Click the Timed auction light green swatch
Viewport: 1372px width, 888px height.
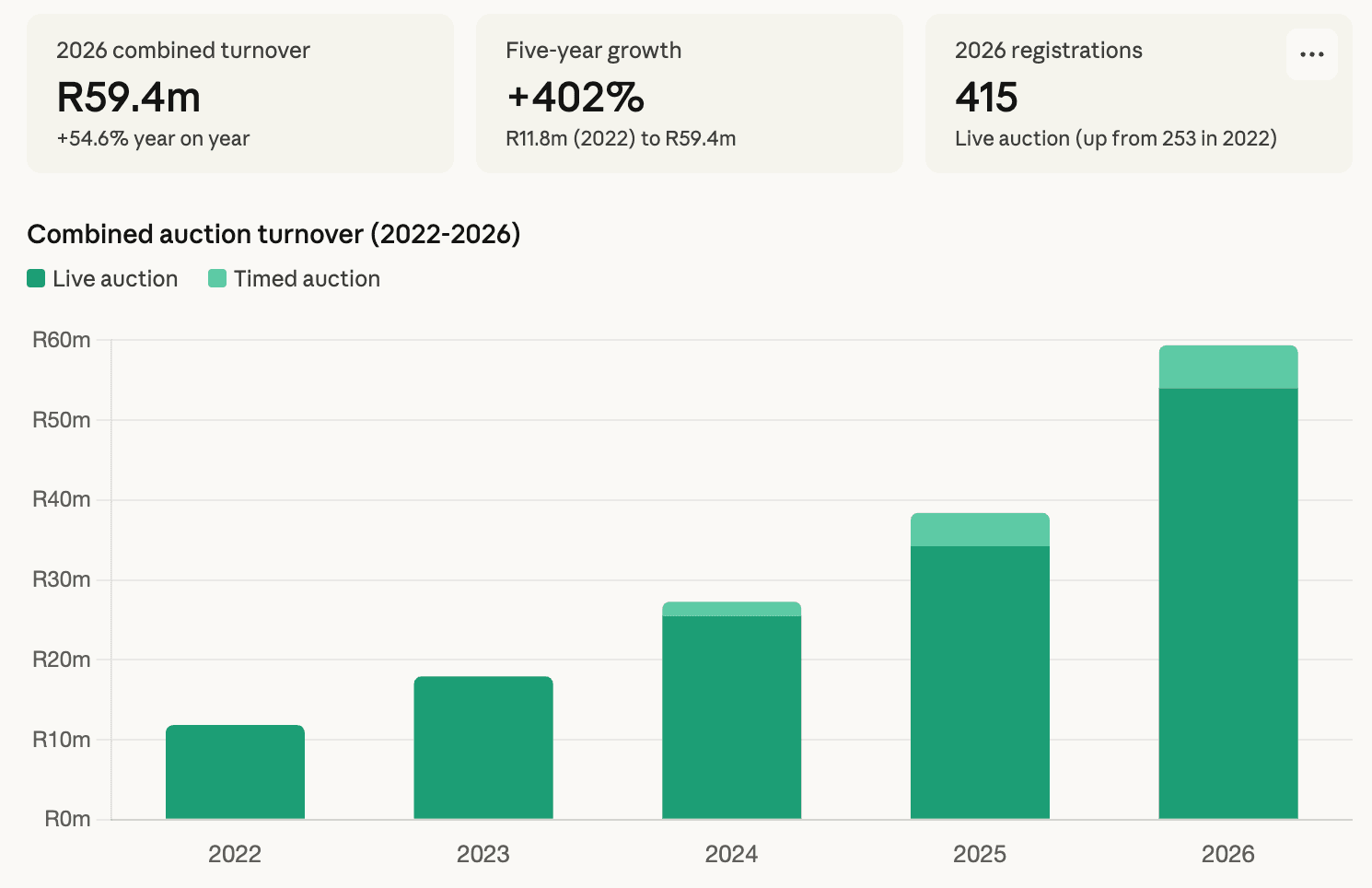click(217, 278)
